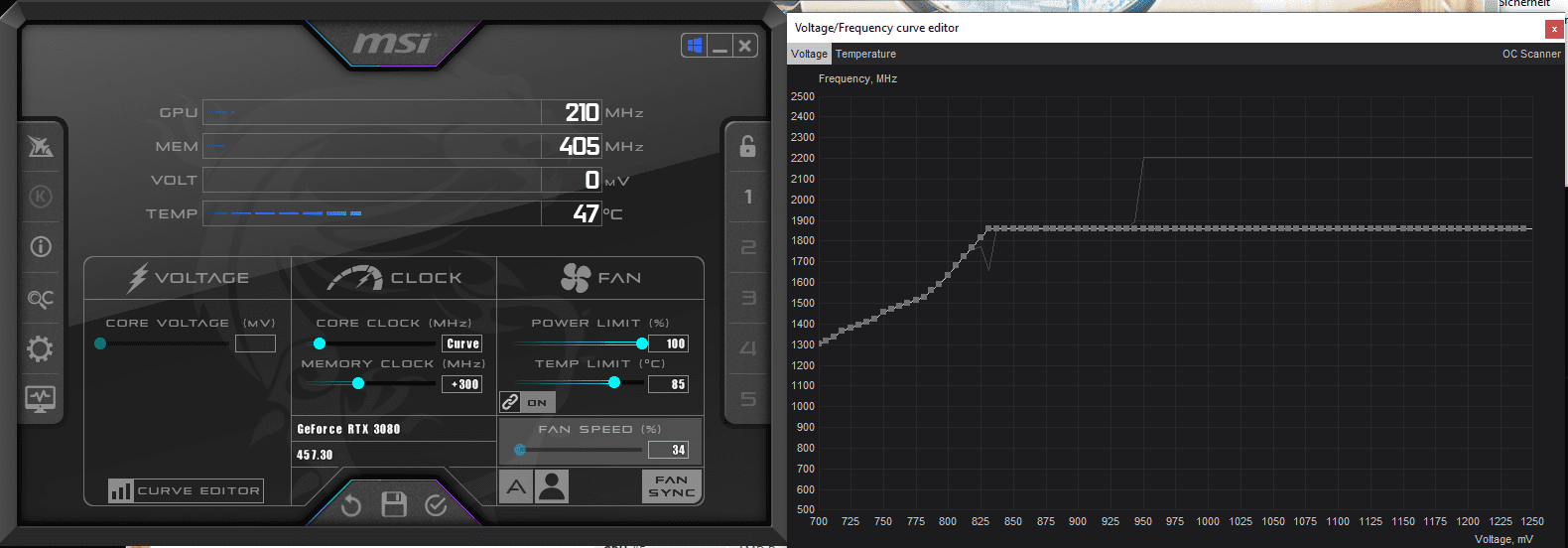Save profile with the floppy disk icon
This screenshot has width=1568, height=548.
(x=394, y=504)
